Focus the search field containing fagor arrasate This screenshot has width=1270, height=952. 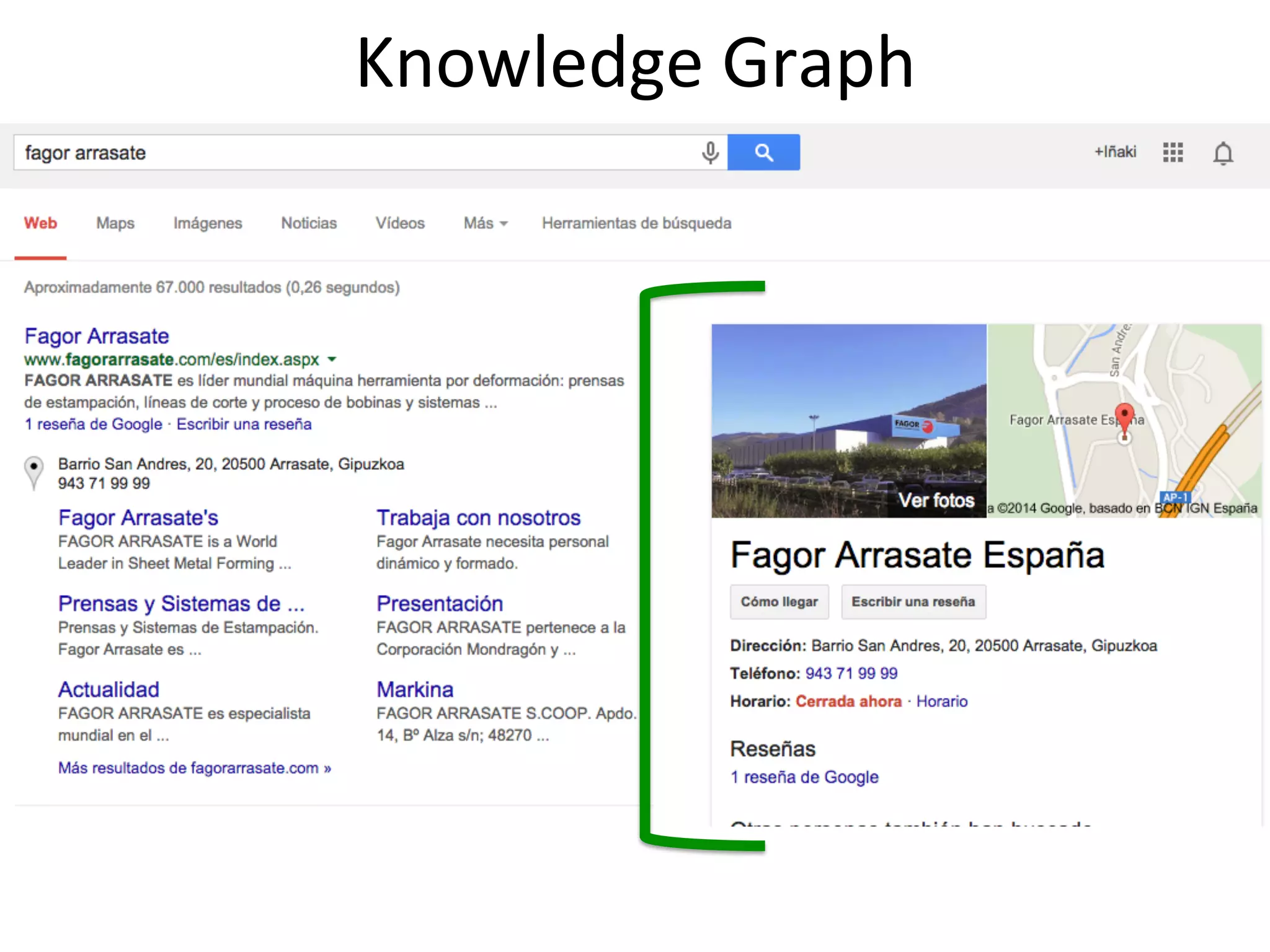coord(370,152)
